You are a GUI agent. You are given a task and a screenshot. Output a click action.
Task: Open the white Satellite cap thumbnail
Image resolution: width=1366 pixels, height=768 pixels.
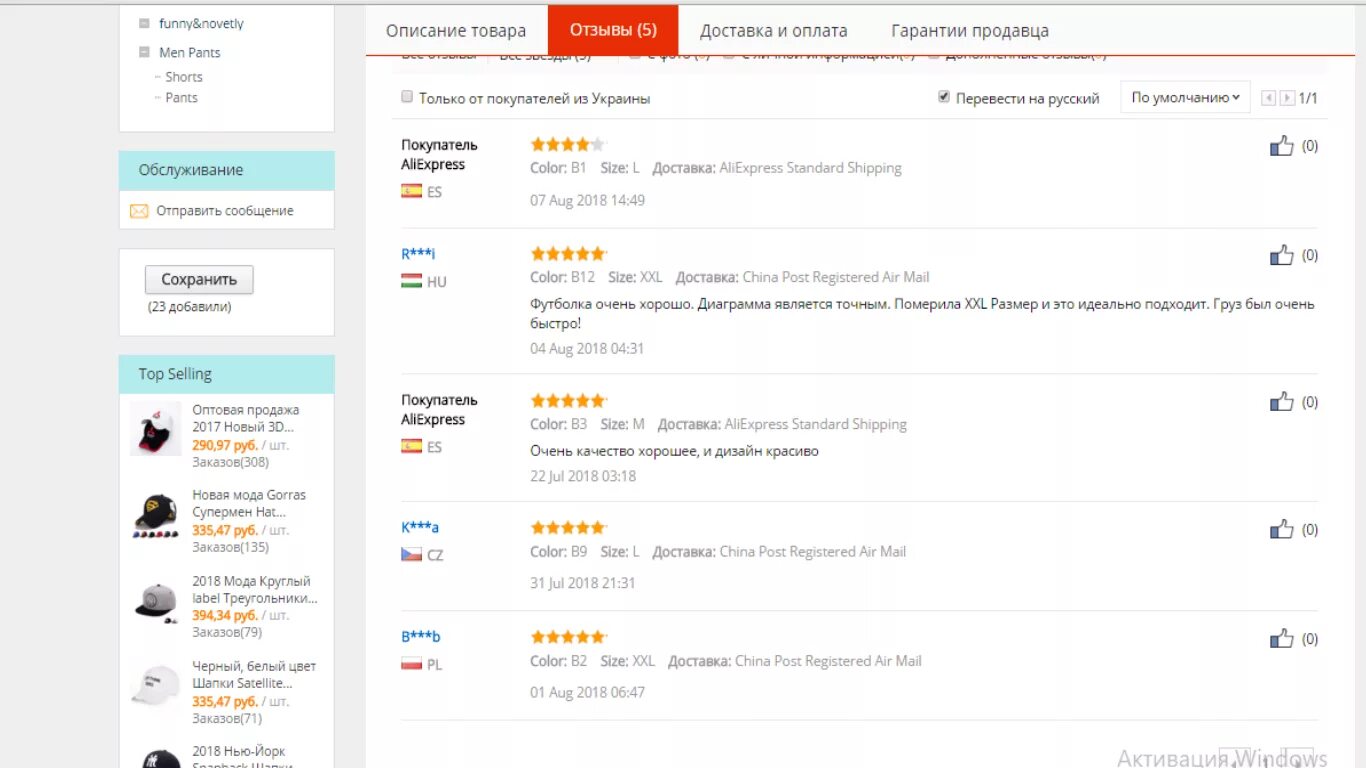(156, 685)
